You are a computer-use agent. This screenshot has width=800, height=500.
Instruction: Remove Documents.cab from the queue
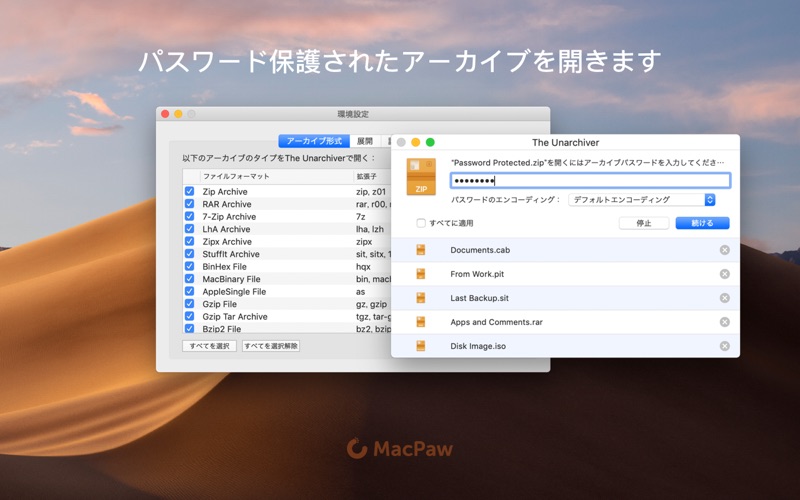[724, 250]
